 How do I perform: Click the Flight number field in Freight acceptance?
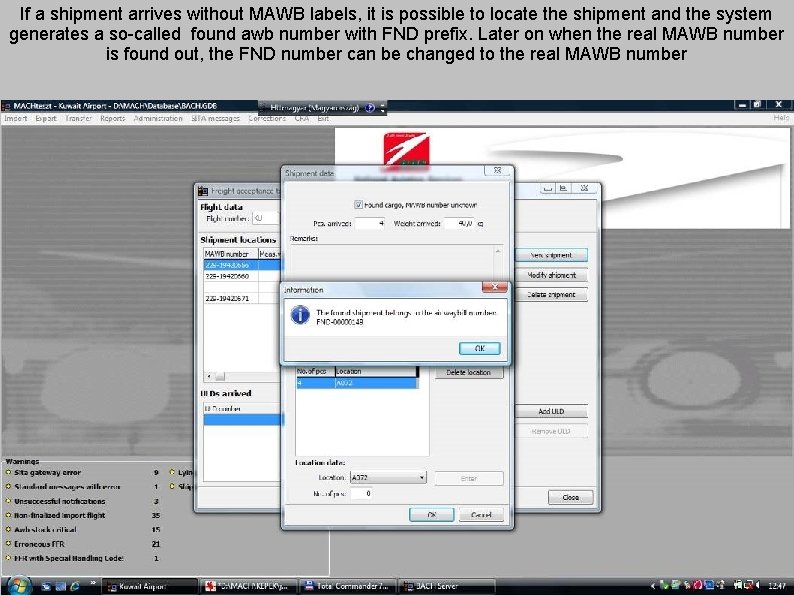coord(265,218)
